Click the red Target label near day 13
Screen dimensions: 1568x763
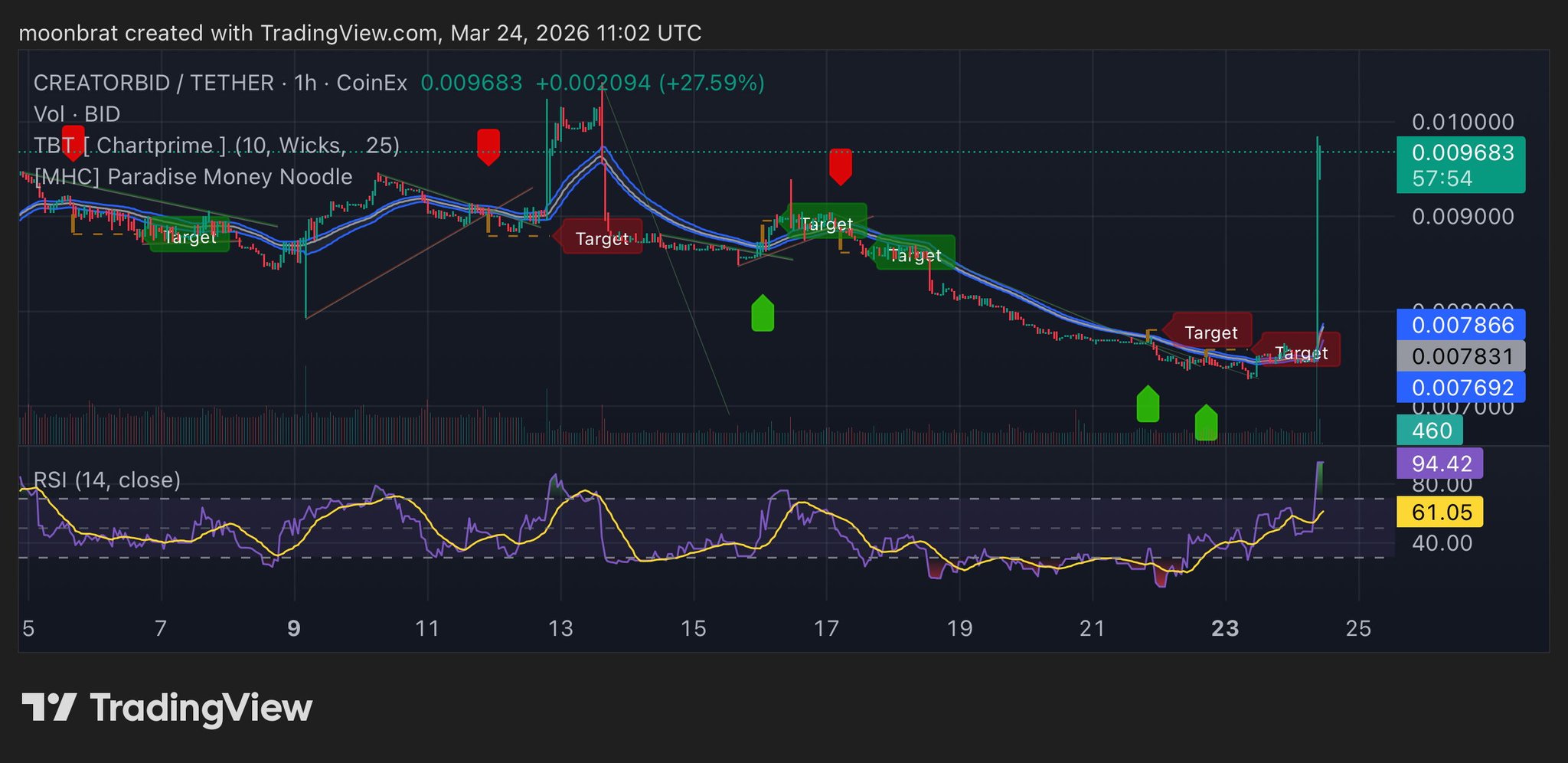(601, 238)
